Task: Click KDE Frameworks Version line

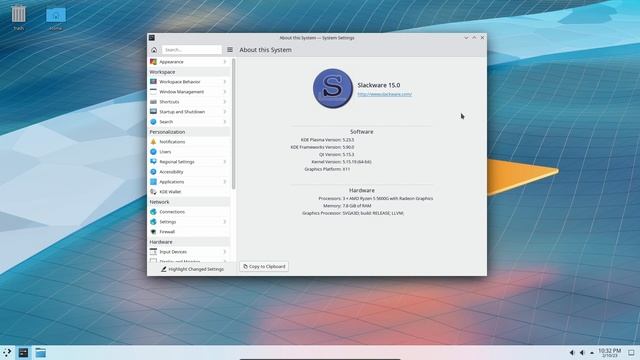Action: click(x=322, y=147)
